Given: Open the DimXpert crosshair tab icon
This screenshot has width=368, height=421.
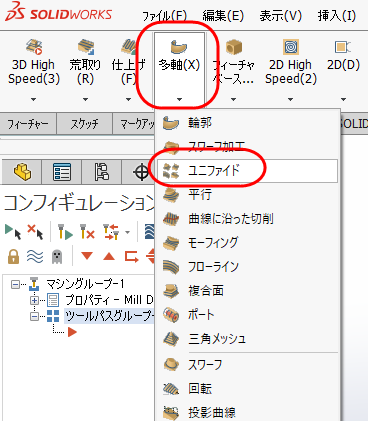Looking at the screenshot, I should click(141, 172).
